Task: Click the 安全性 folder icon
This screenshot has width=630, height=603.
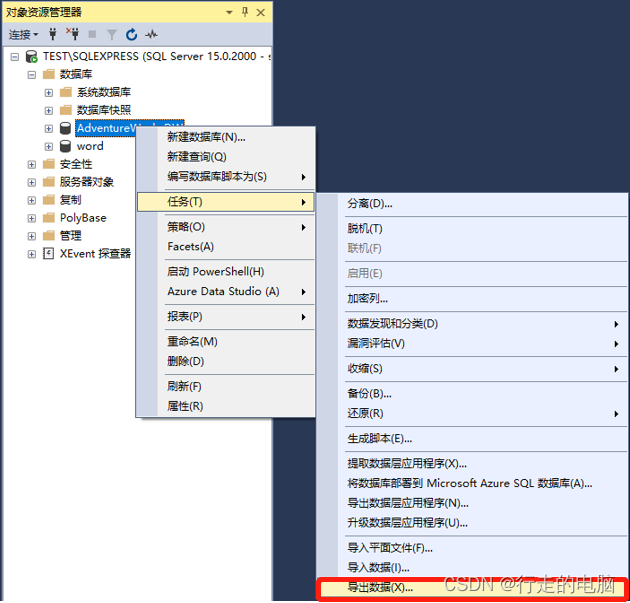Action: coord(49,164)
